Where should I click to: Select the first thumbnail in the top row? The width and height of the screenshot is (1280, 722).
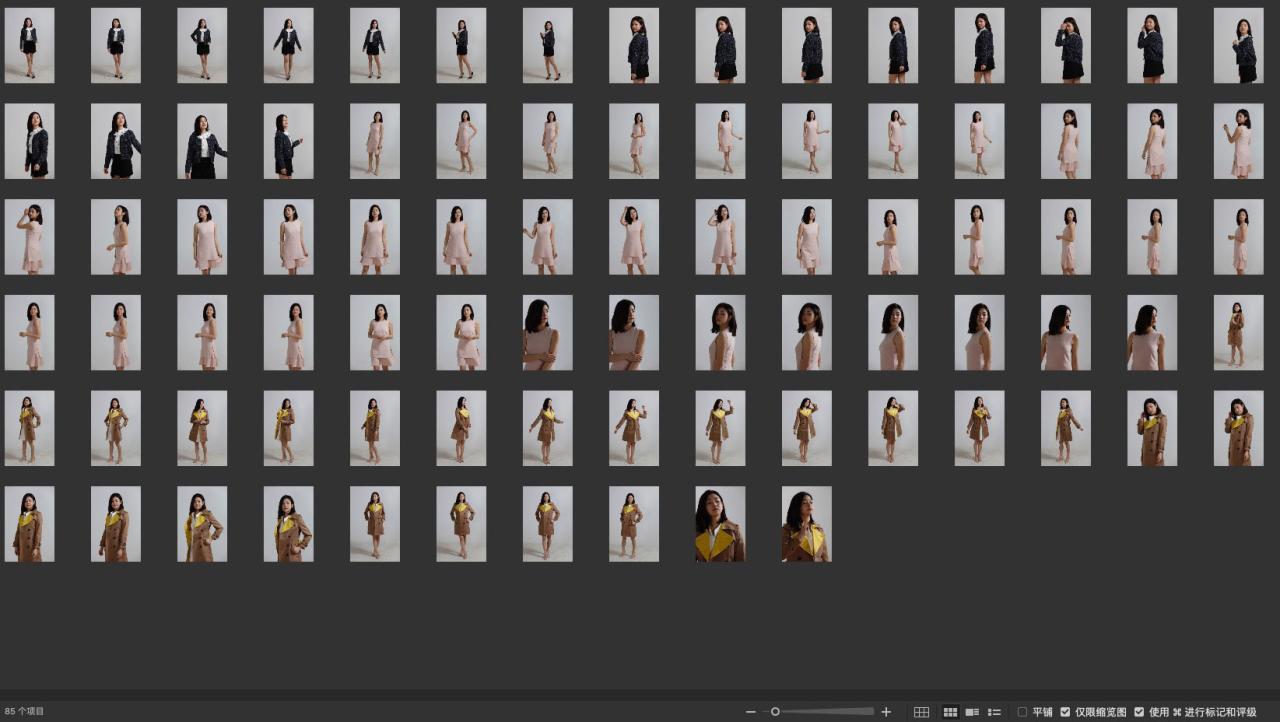(x=29, y=45)
